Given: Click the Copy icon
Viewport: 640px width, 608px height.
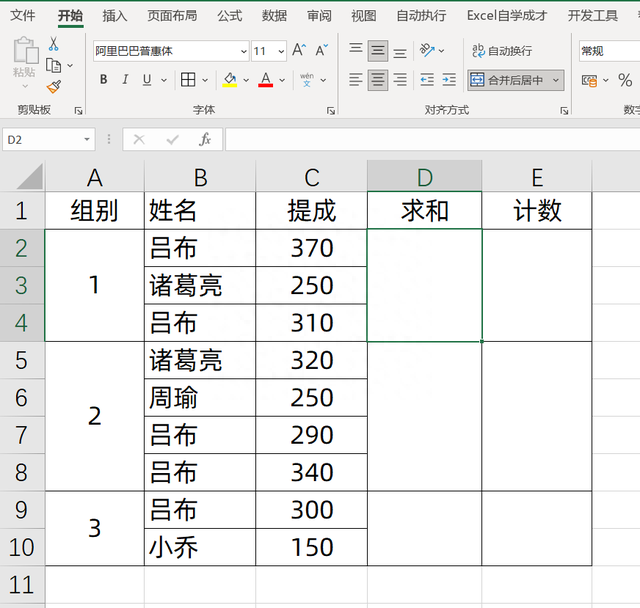Looking at the screenshot, I should click(x=53, y=65).
